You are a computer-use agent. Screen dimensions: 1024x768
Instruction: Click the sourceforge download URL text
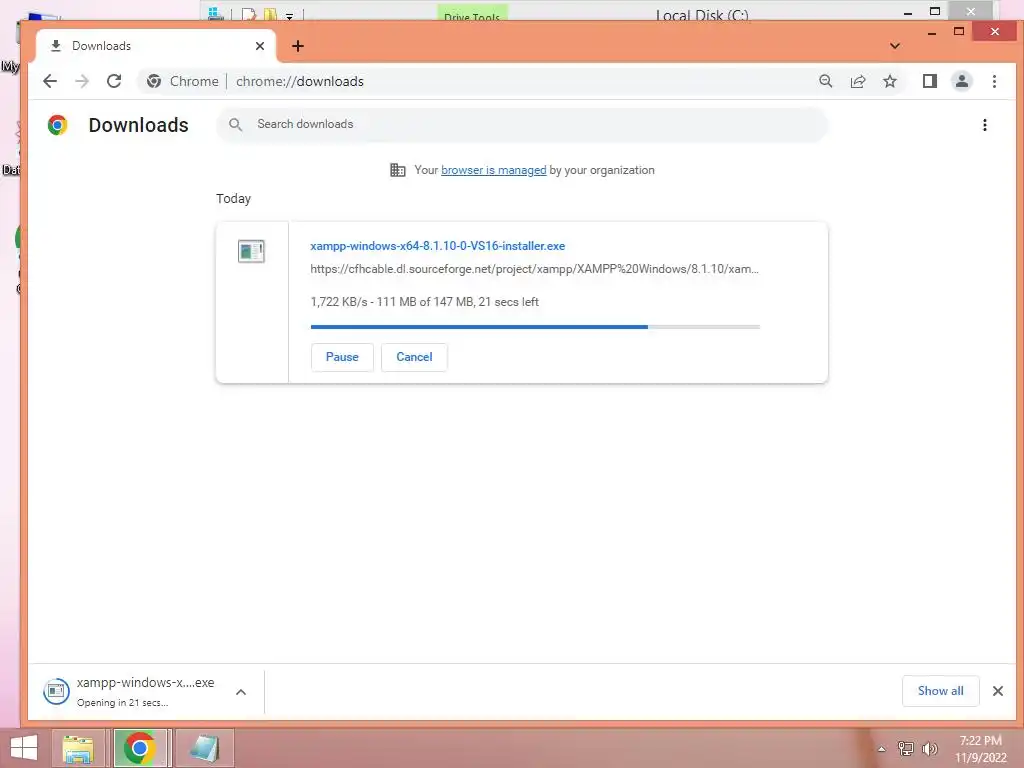pos(534,269)
